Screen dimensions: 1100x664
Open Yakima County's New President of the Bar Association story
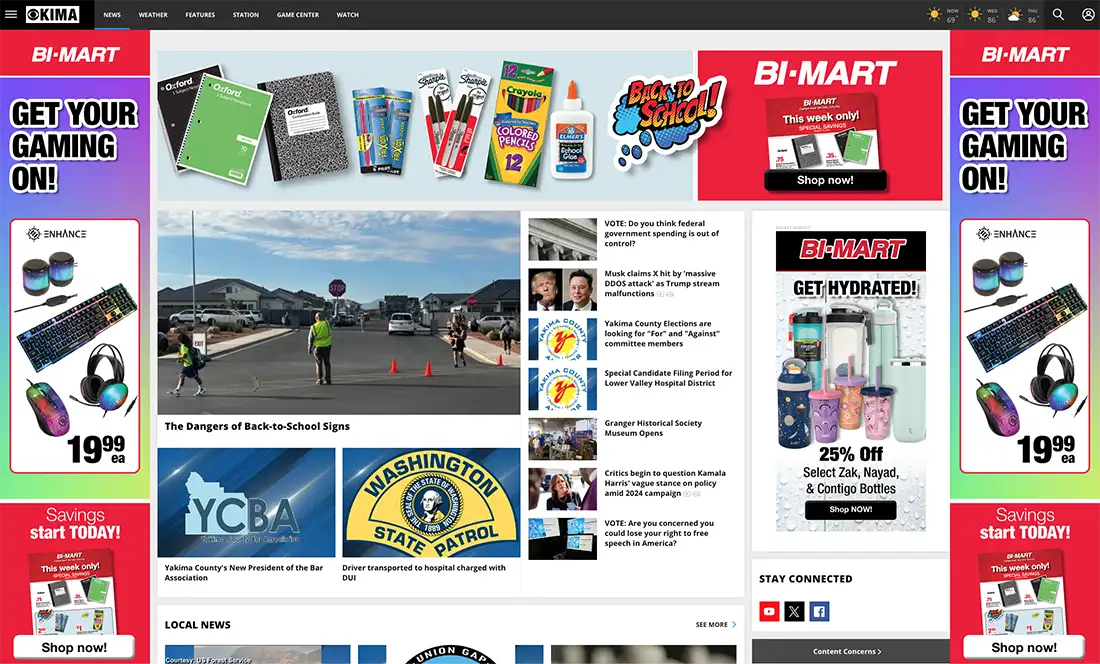pos(244,573)
